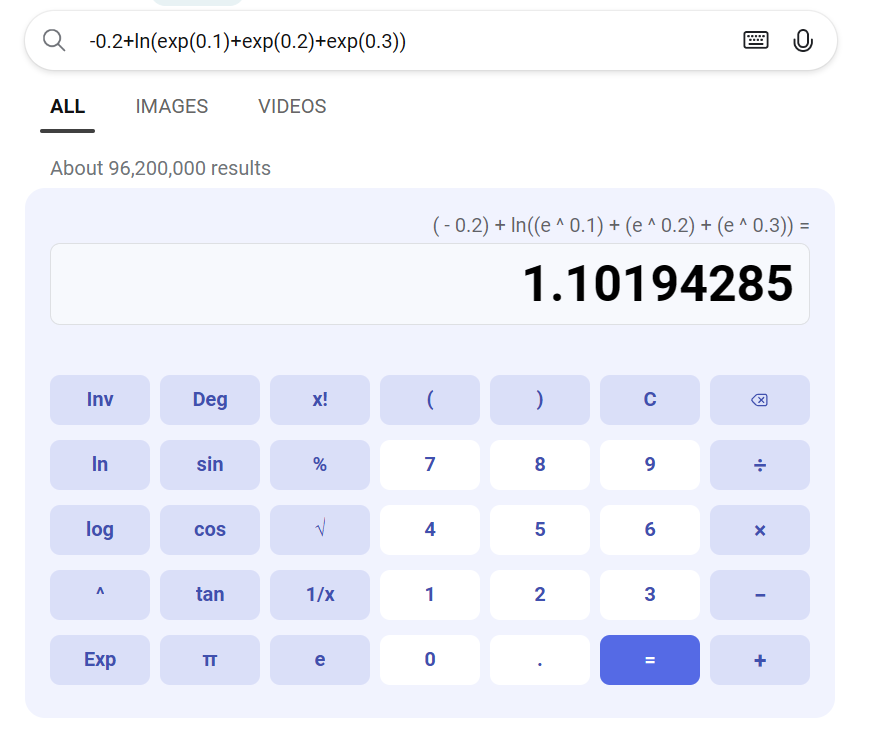The height and width of the screenshot is (737, 895).
Task: Tap digit 8 on keypad
Action: 539,465
